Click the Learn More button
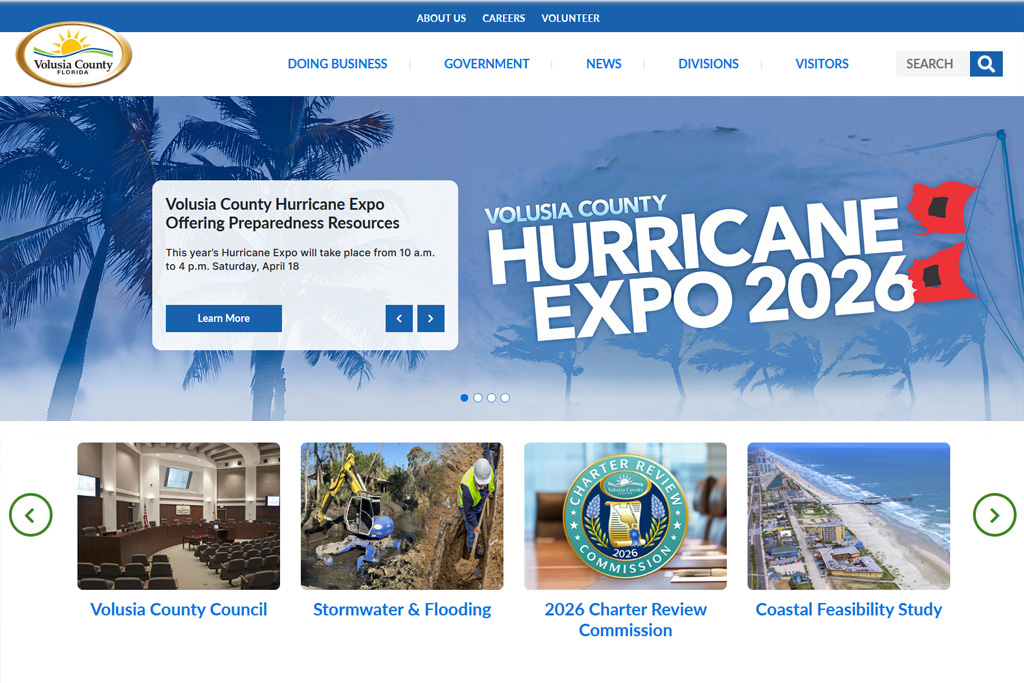The image size is (1024, 683). point(224,319)
